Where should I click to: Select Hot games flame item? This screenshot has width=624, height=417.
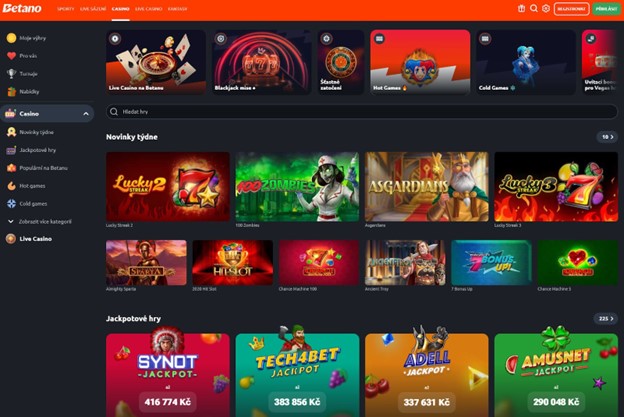pos(26,186)
